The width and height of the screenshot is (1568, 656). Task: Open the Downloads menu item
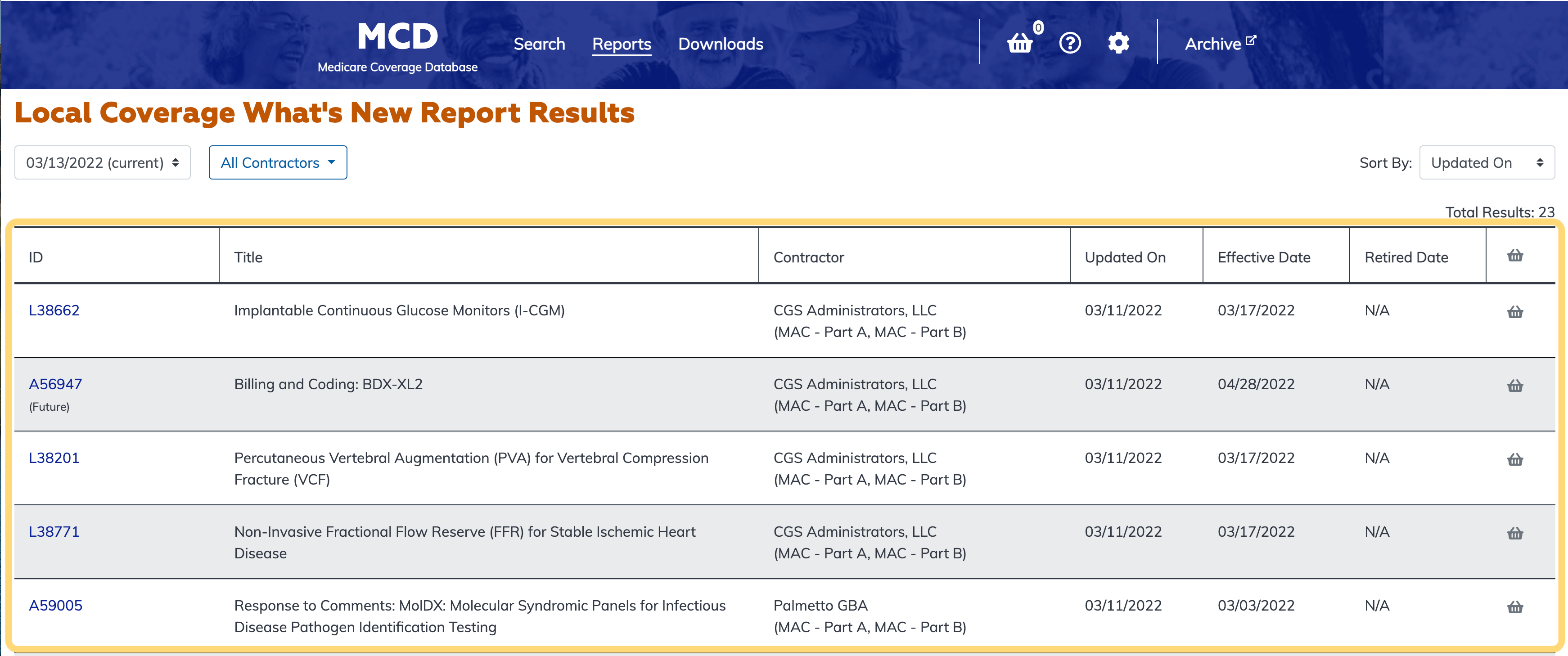[720, 44]
